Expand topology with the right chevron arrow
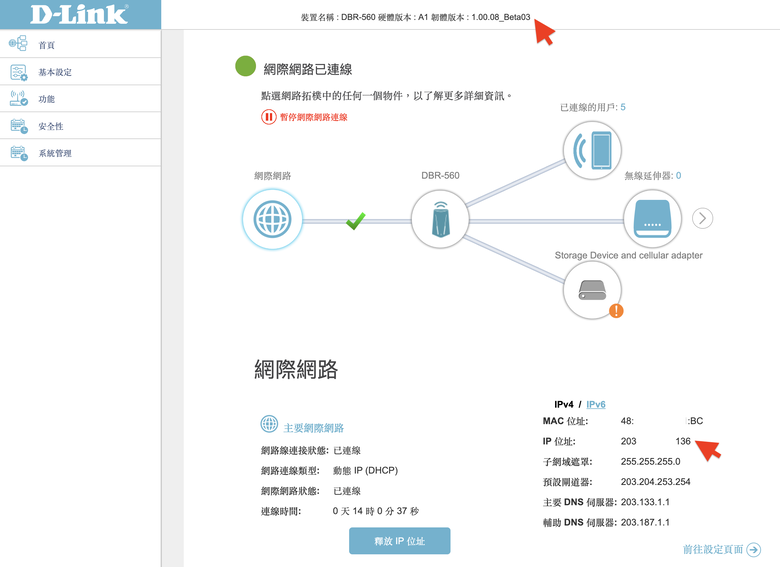The width and height of the screenshot is (780, 567). coord(702,218)
